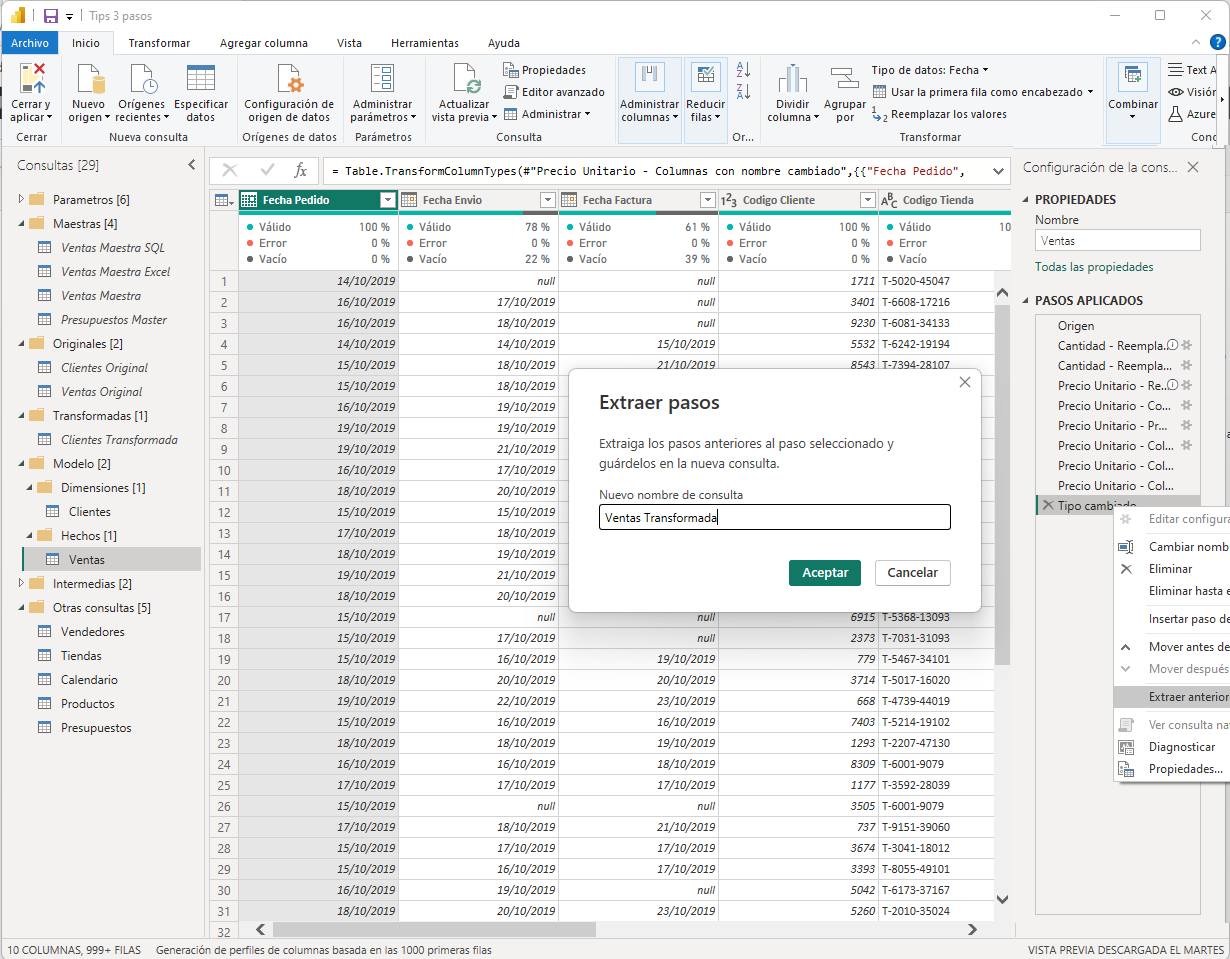Switch to the Transformar ribbon tab
Viewport: 1230px width, 959px height.
[159, 43]
